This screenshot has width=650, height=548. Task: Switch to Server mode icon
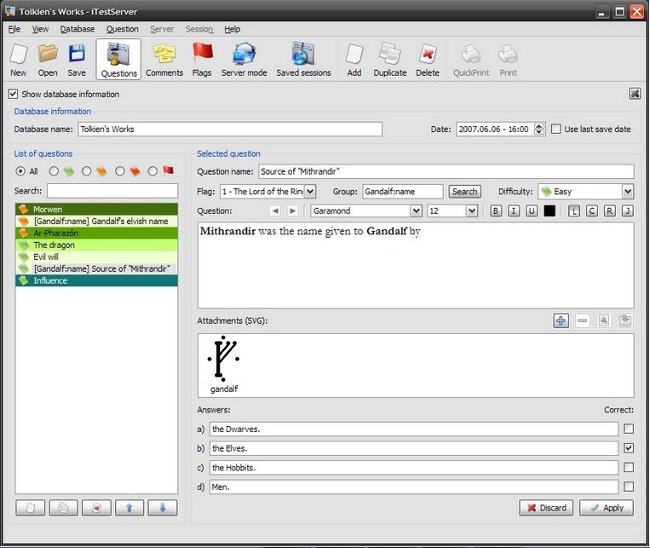pos(243,60)
